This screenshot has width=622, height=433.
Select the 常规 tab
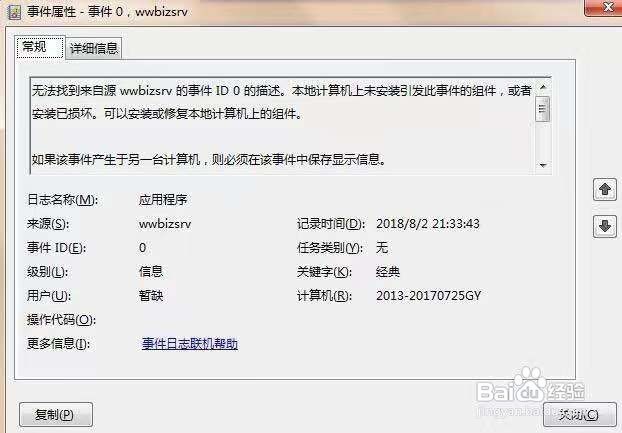click(40, 47)
